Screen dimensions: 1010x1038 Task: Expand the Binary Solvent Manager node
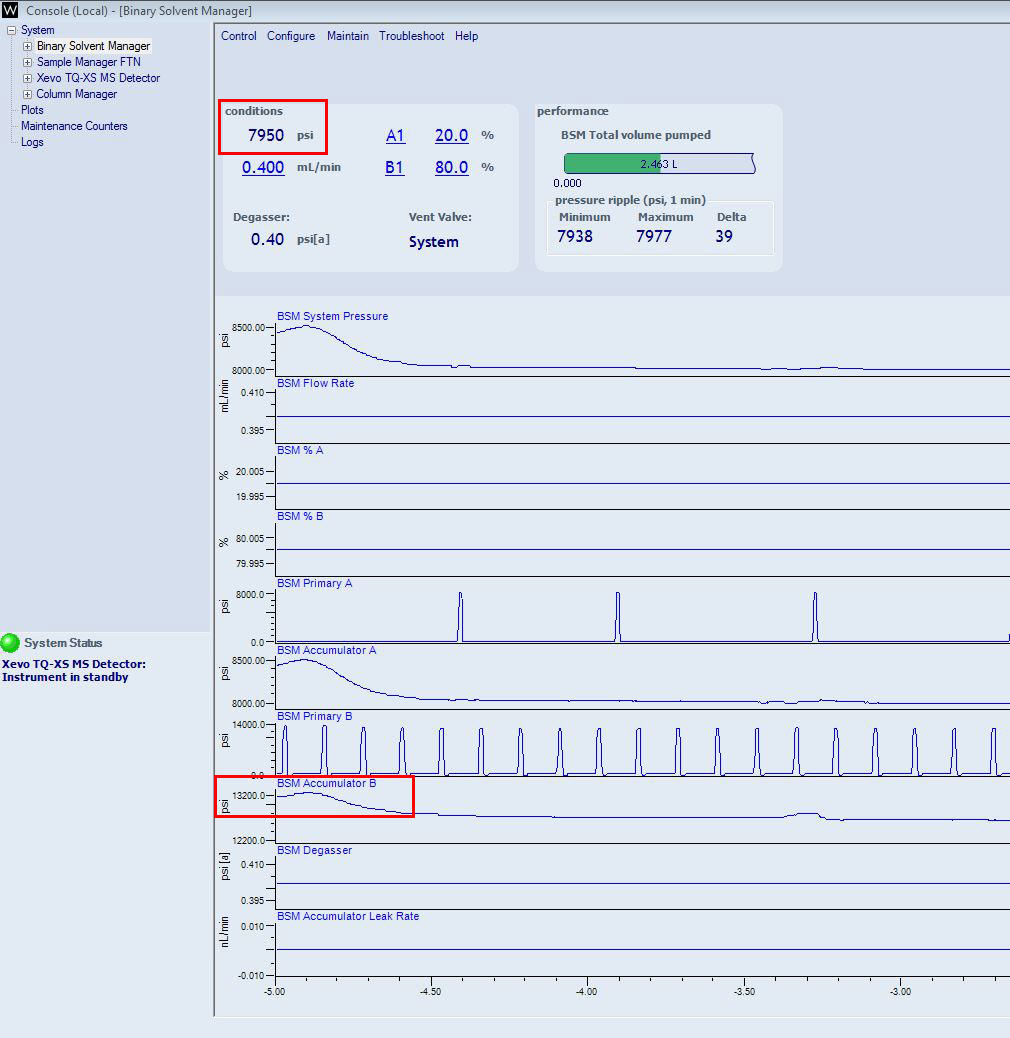27,46
